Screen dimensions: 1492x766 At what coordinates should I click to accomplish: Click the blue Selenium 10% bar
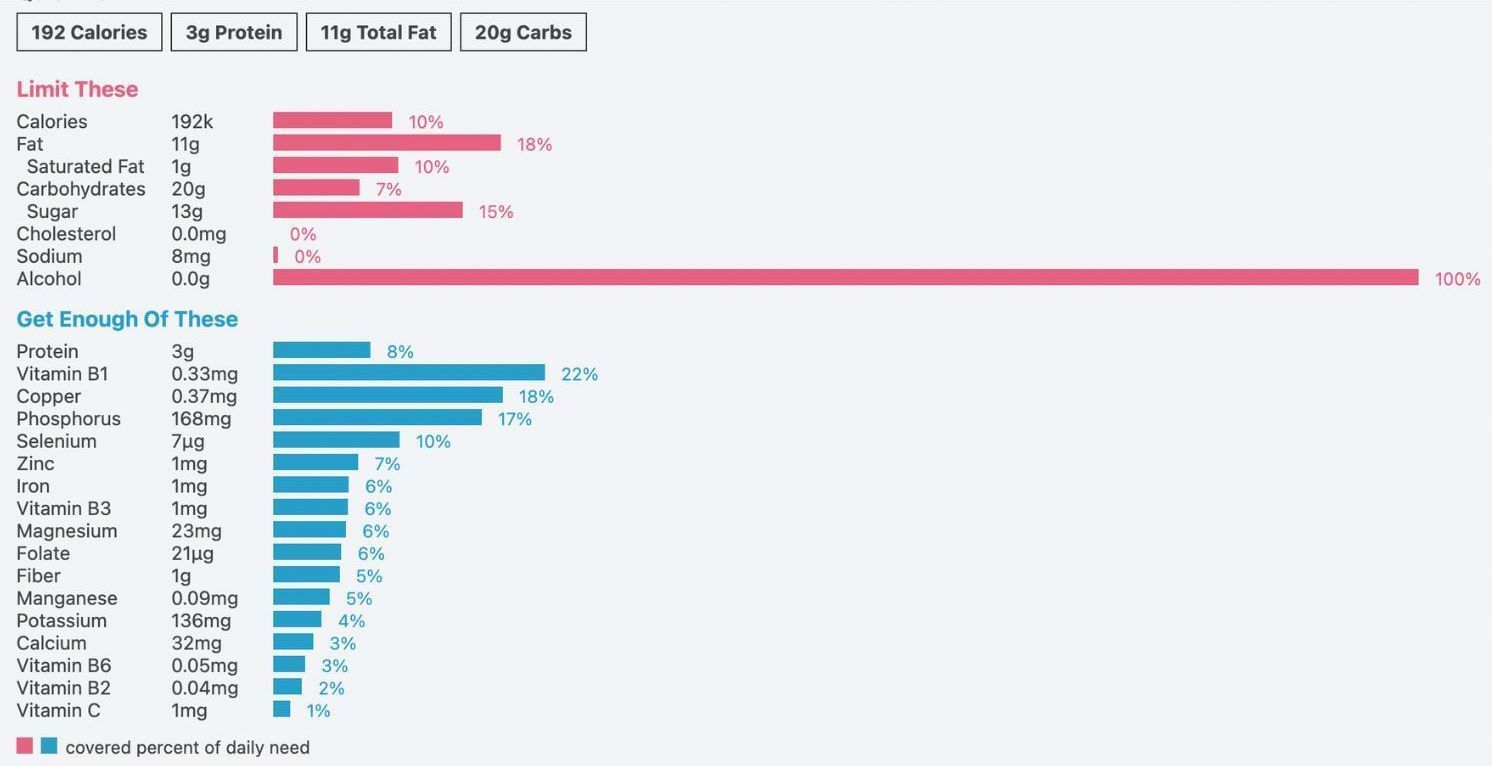click(336, 440)
